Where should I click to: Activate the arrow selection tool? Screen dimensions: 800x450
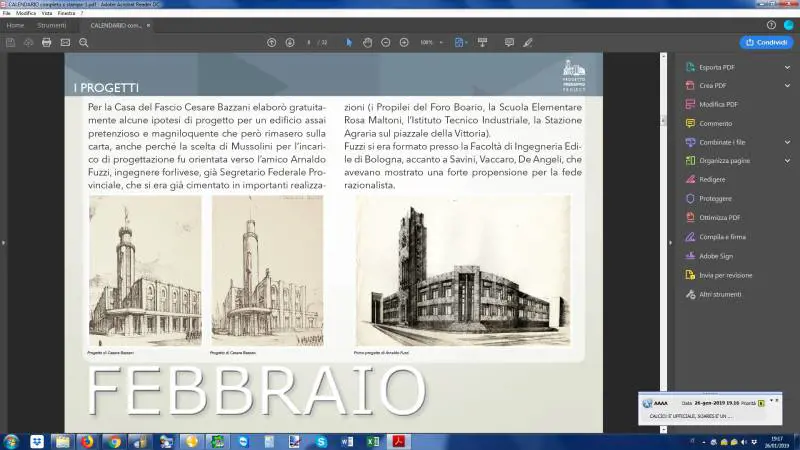349,43
